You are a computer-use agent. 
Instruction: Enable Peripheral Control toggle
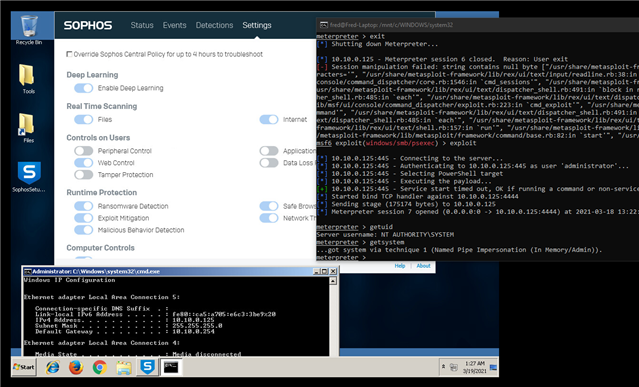tap(84, 151)
